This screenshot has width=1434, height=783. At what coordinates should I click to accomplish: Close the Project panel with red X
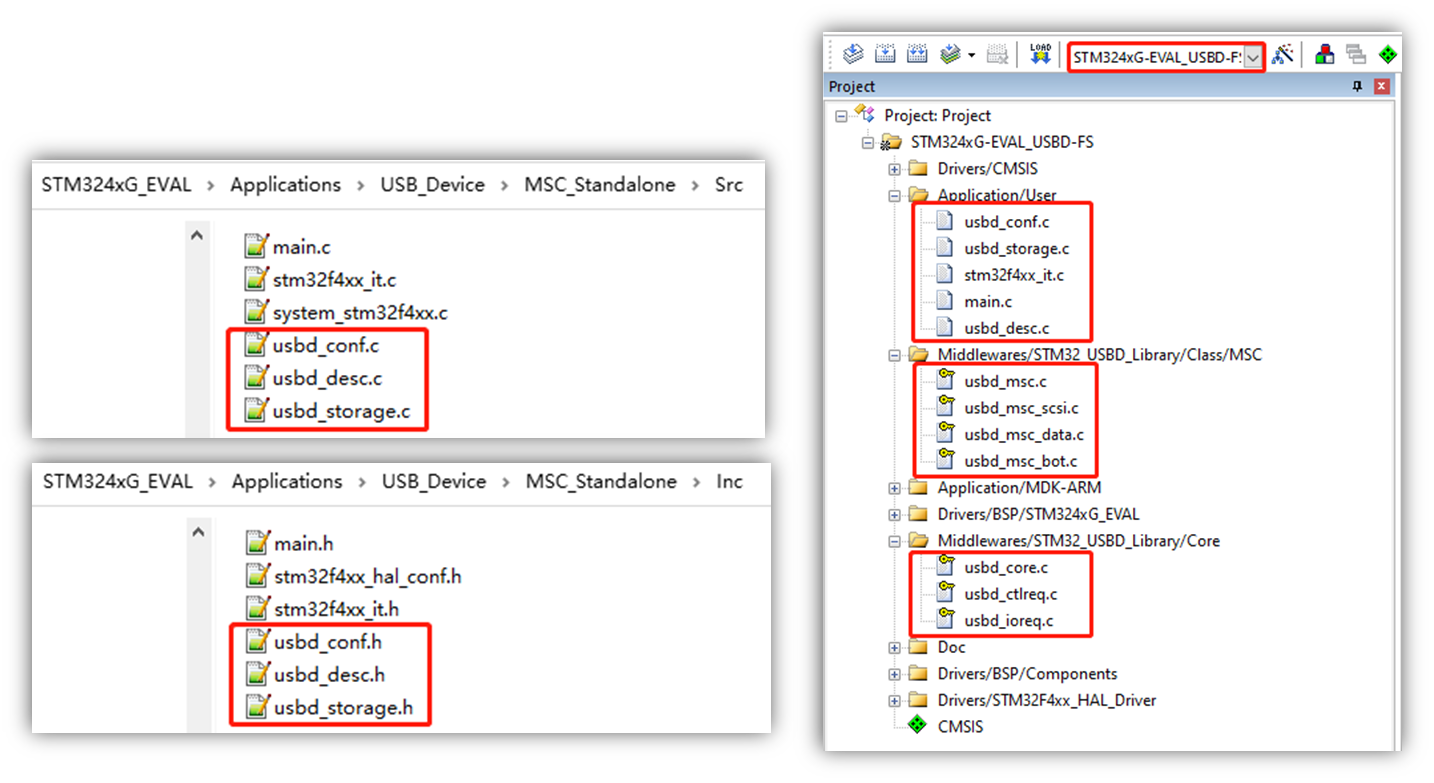click(x=1382, y=87)
